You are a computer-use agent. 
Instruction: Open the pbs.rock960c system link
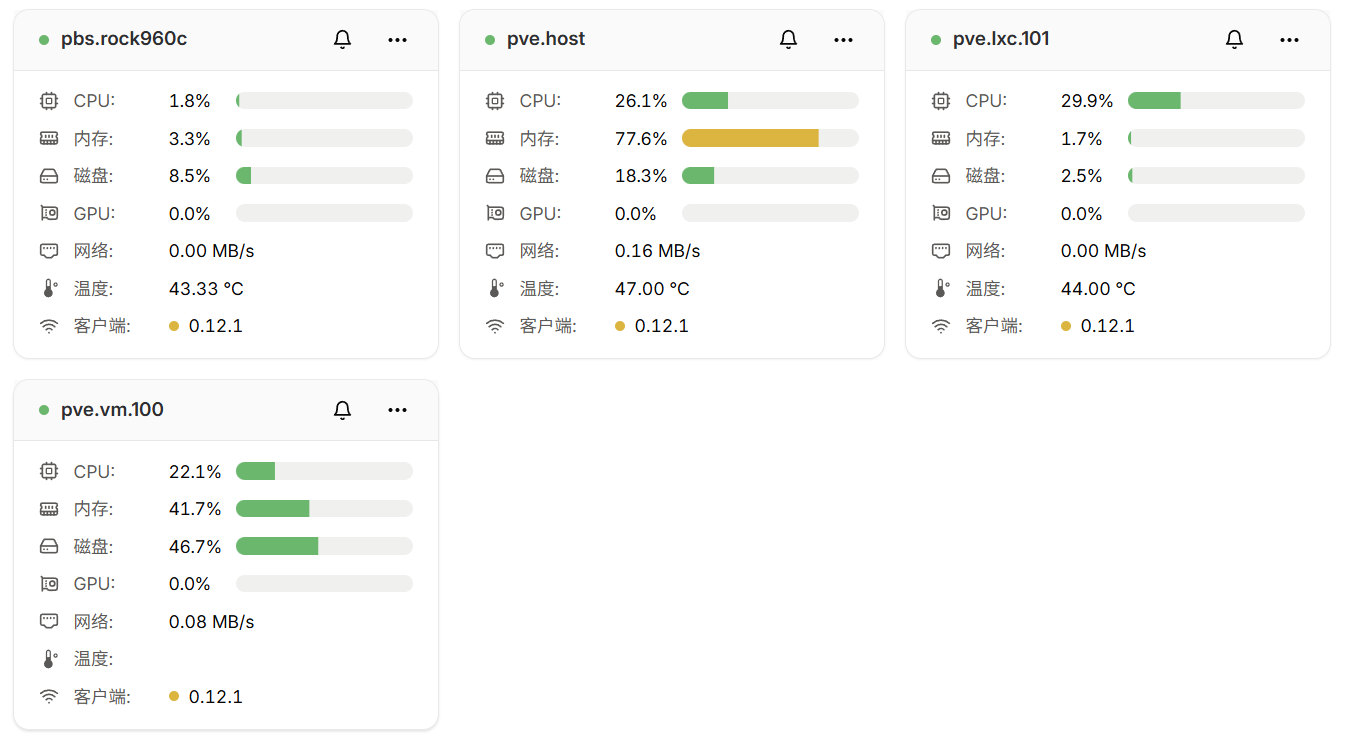[x=124, y=39]
